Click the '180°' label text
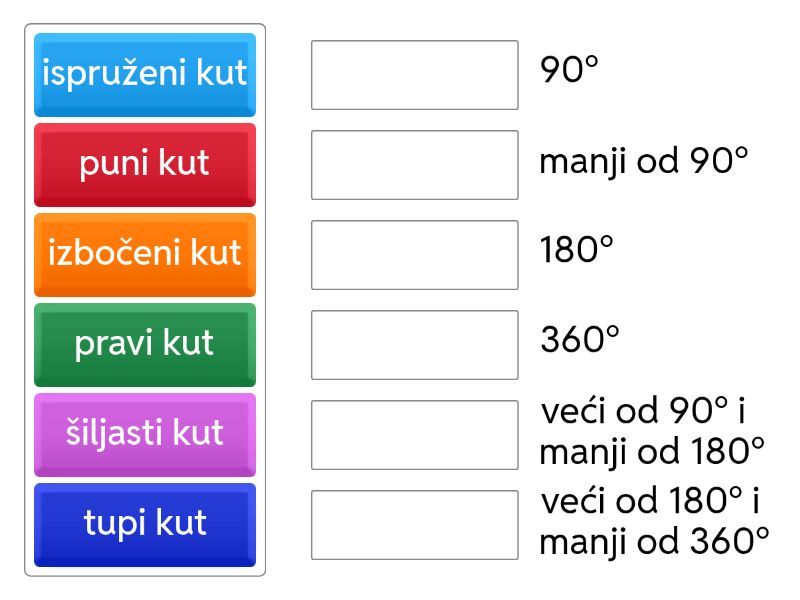Viewport: 800px width, 600px height. [576, 250]
